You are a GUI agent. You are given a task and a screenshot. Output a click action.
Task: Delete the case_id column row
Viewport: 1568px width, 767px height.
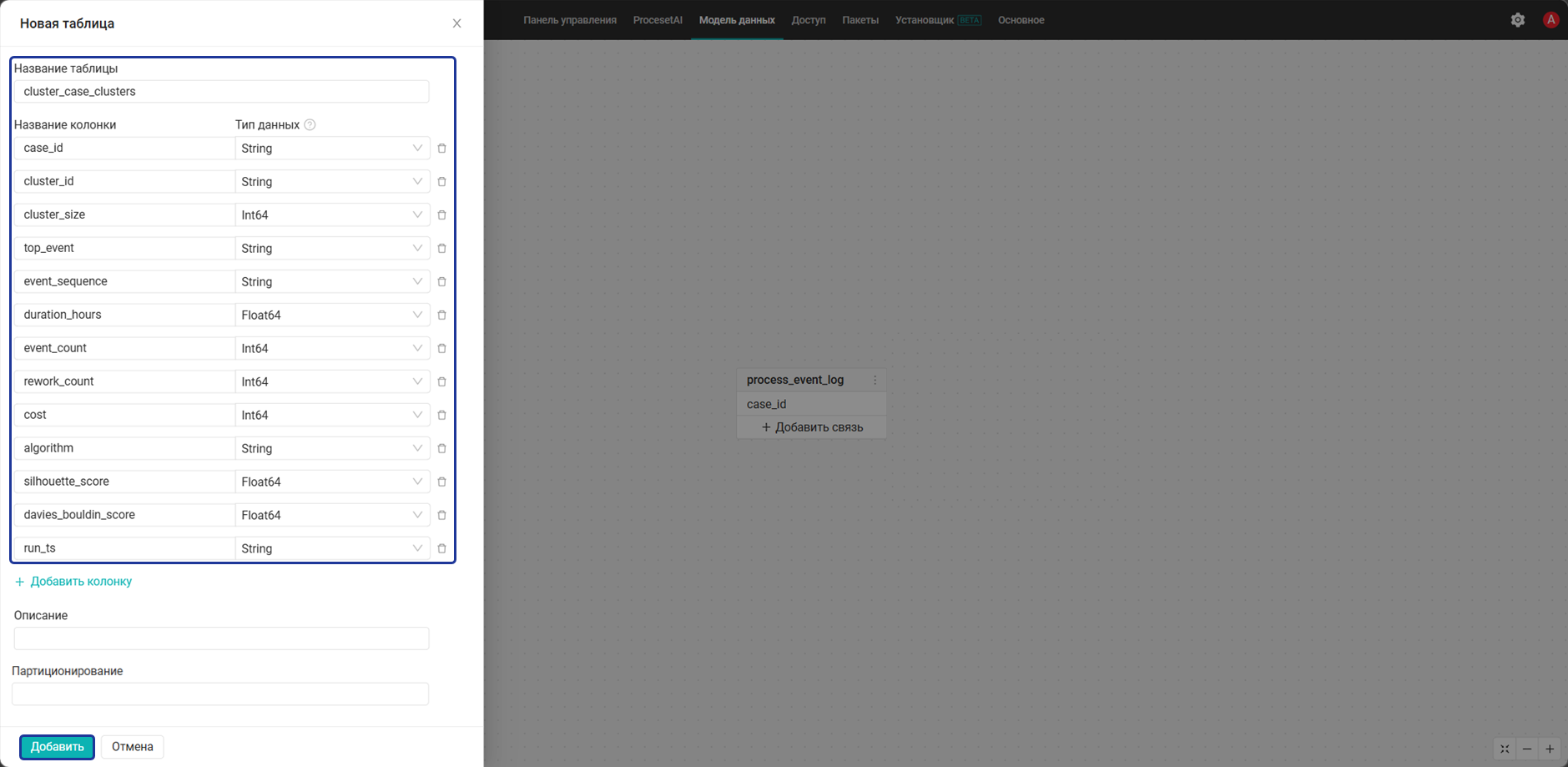coord(441,149)
